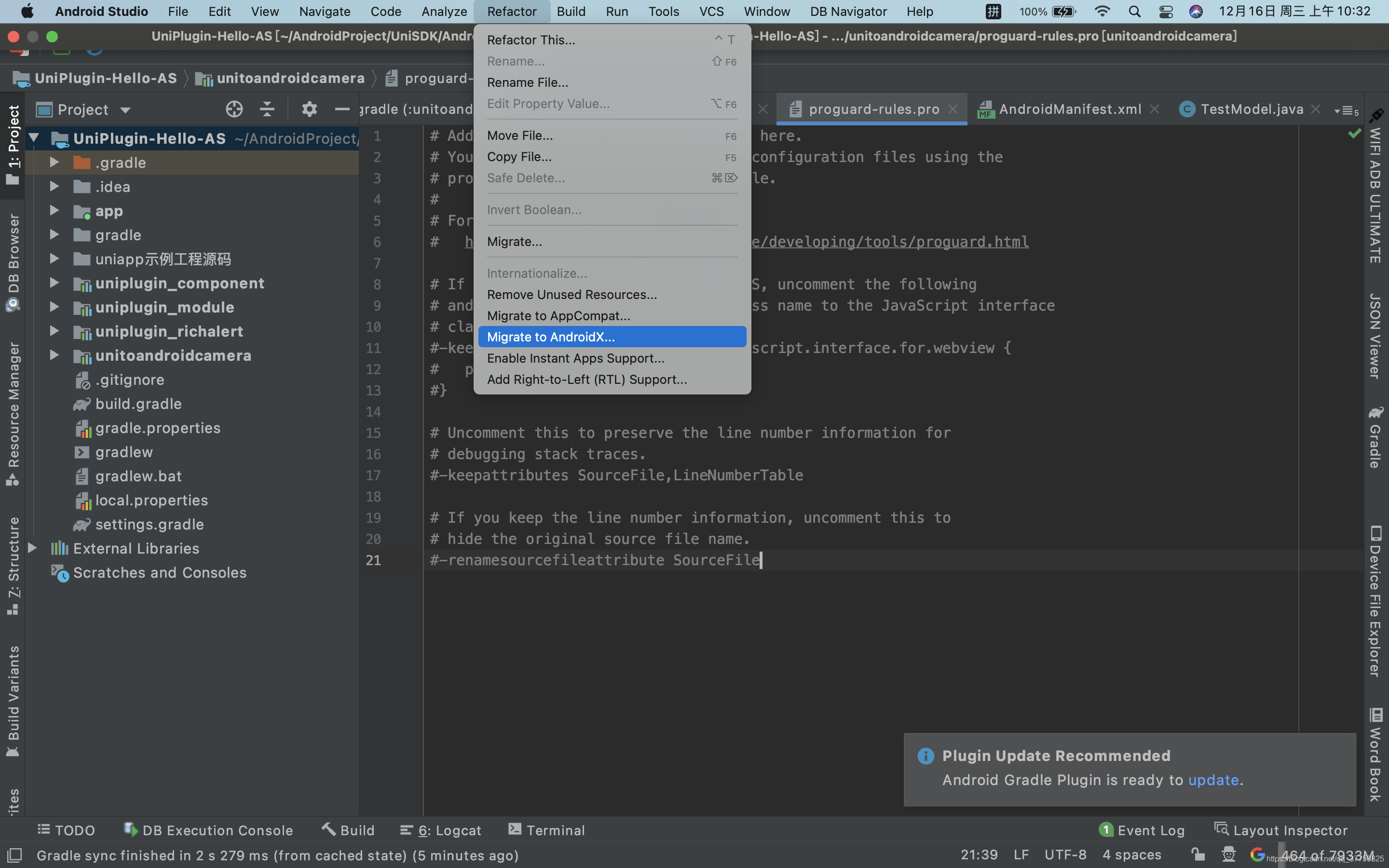This screenshot has width=1389, height=868.
Task: Open macOS Spotlight search
Action: tap(1134, 12)
